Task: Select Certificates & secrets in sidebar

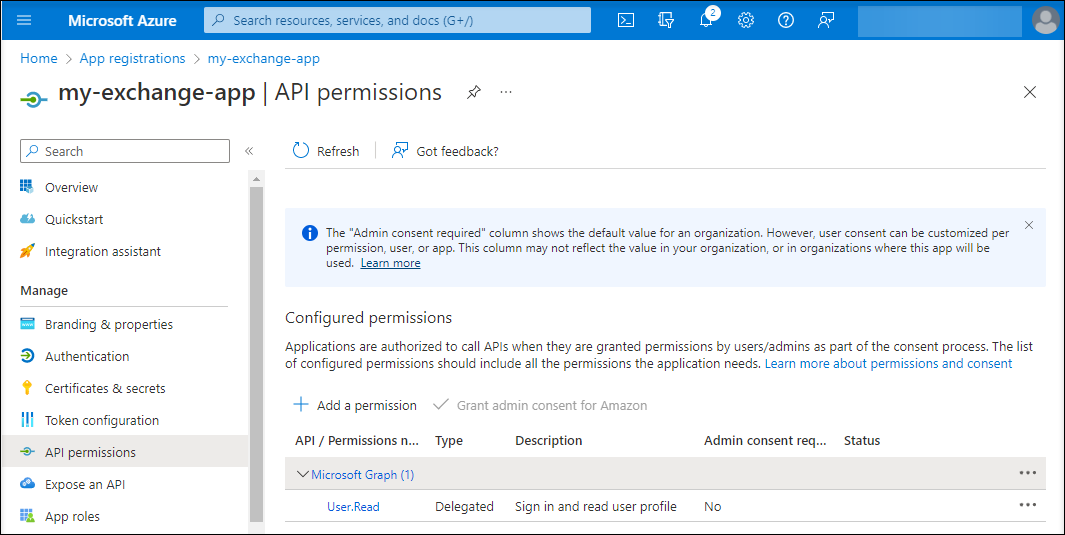Action: click(x=105, y=388)
